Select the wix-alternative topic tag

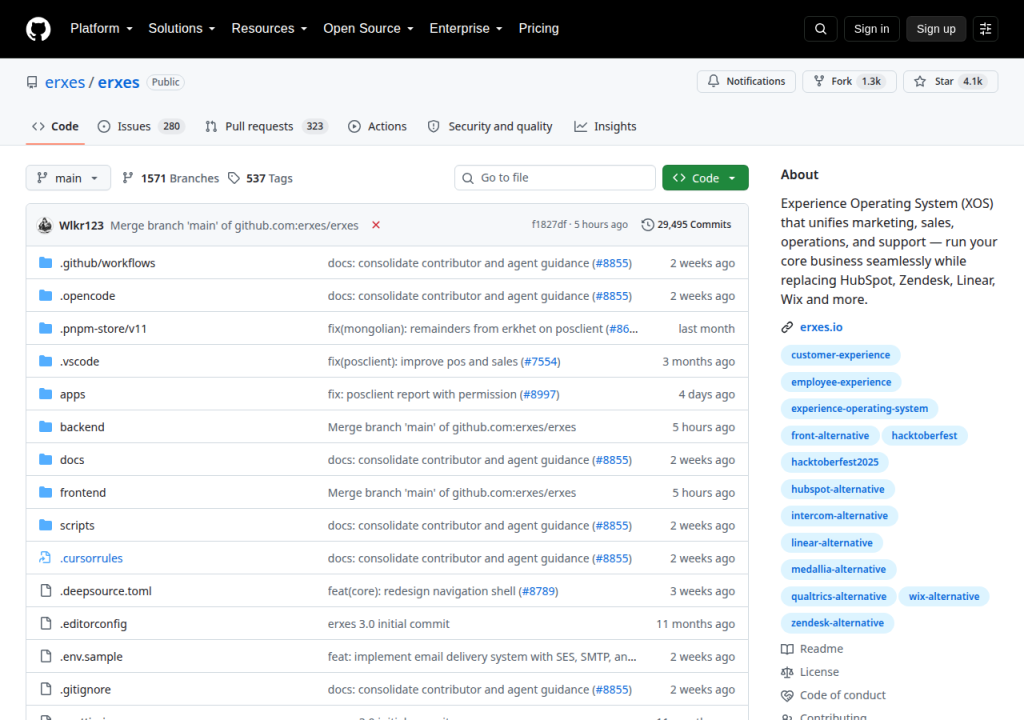pyautogui.click(x=944, y=597)
